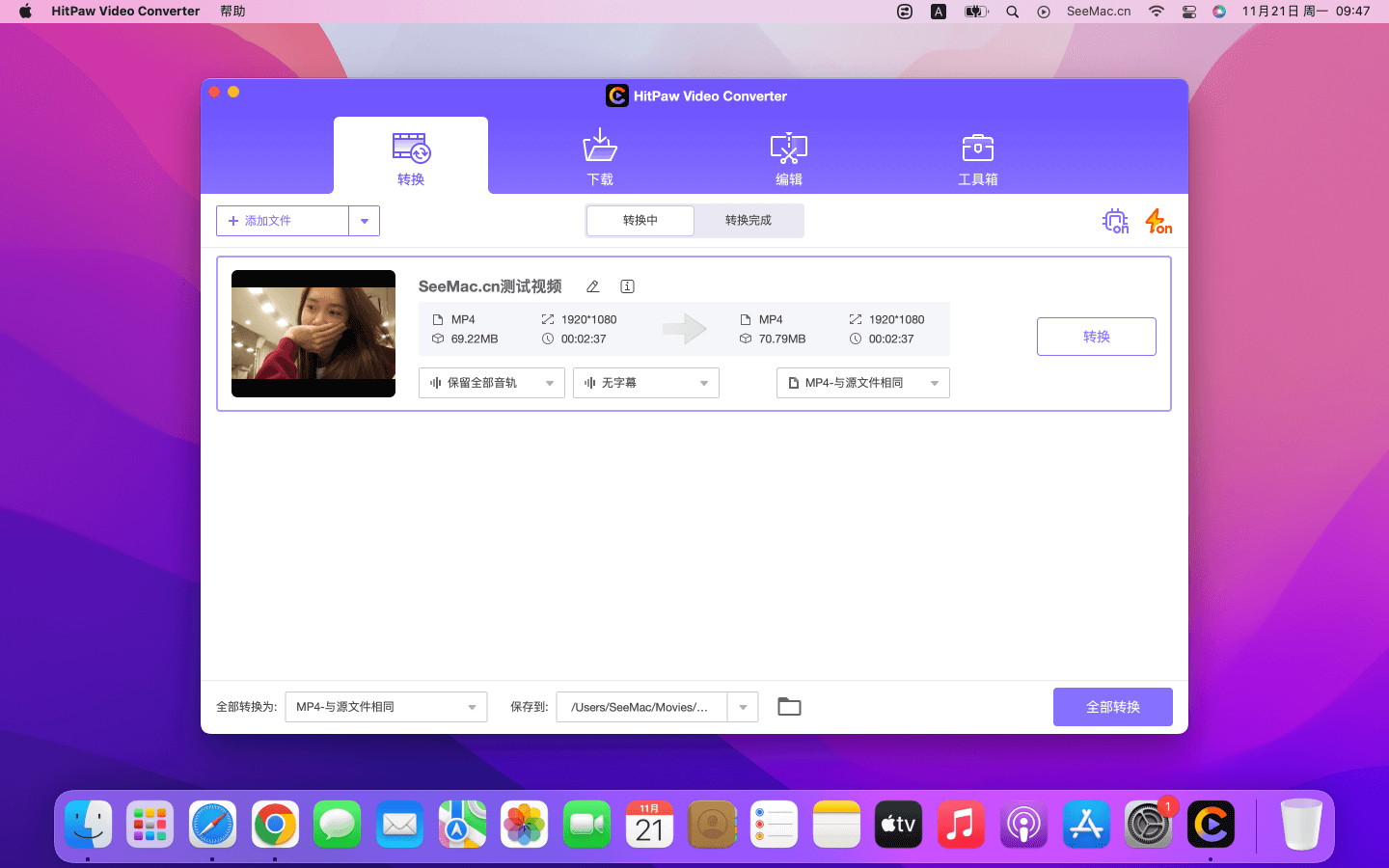Open the output folder icon
Viewport: 1389px width, 868px height.
[x=789, y=707]
